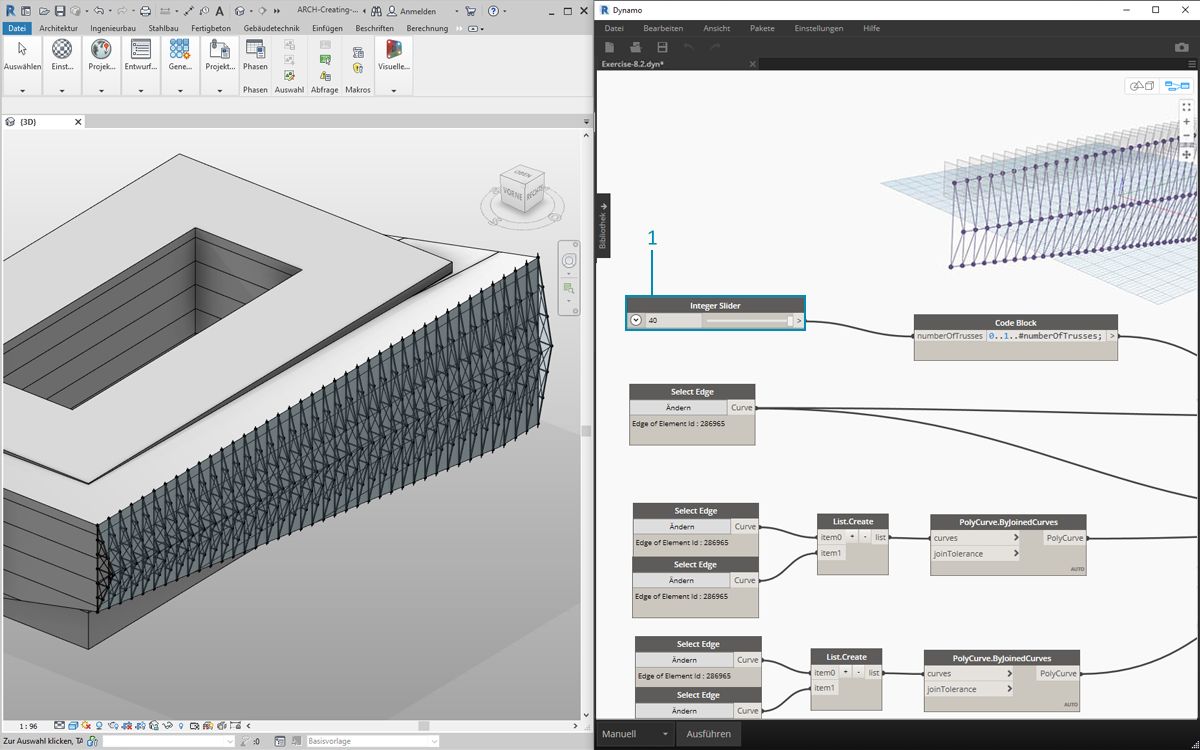Viewport: 1200px width, 750px height.
Task: Switch Dynamo to graph view navigation
Action: click(x=1176, y=86)
